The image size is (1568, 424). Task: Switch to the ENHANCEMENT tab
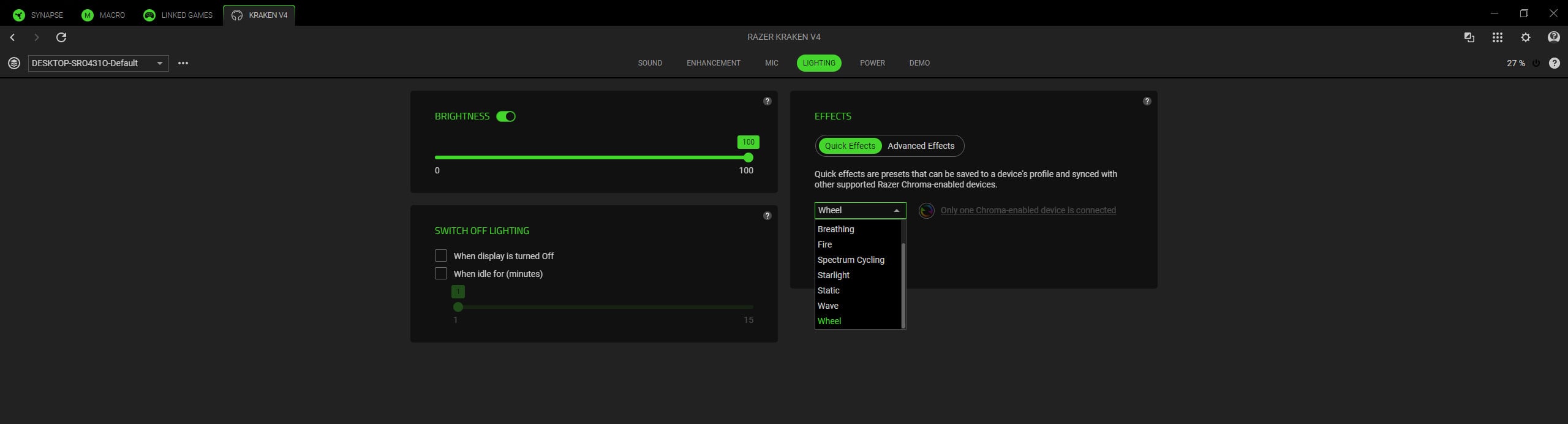[713, 63]
